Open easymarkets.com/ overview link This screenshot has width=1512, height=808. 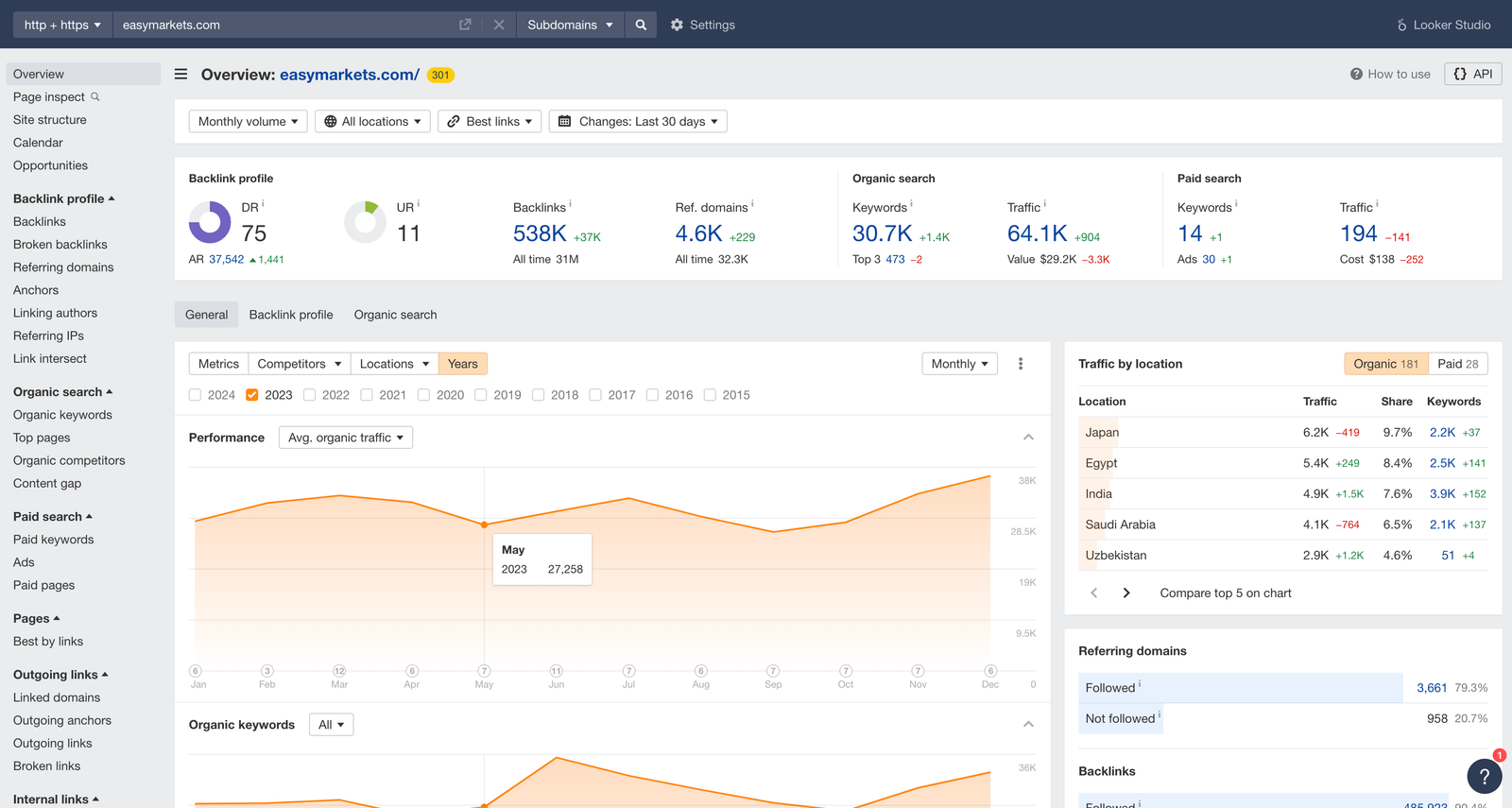pyautogui.click(x=350, y=75)
